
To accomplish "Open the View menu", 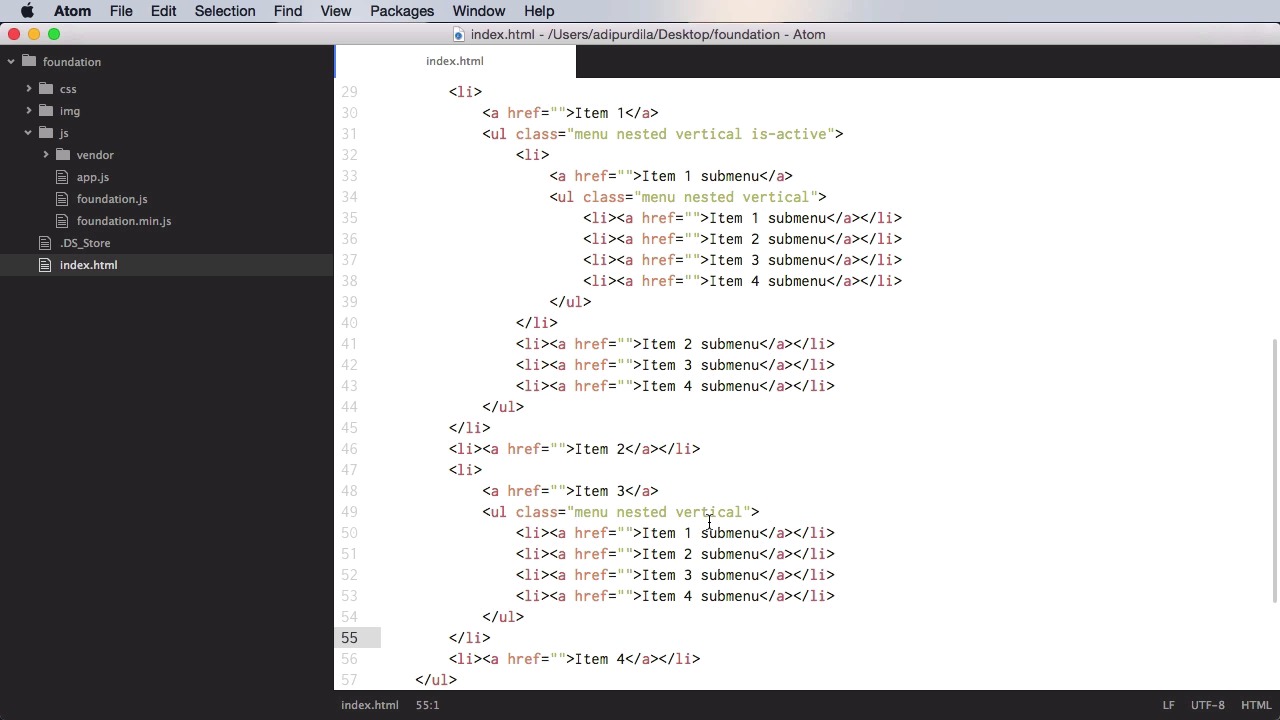I will coord(336,11).
